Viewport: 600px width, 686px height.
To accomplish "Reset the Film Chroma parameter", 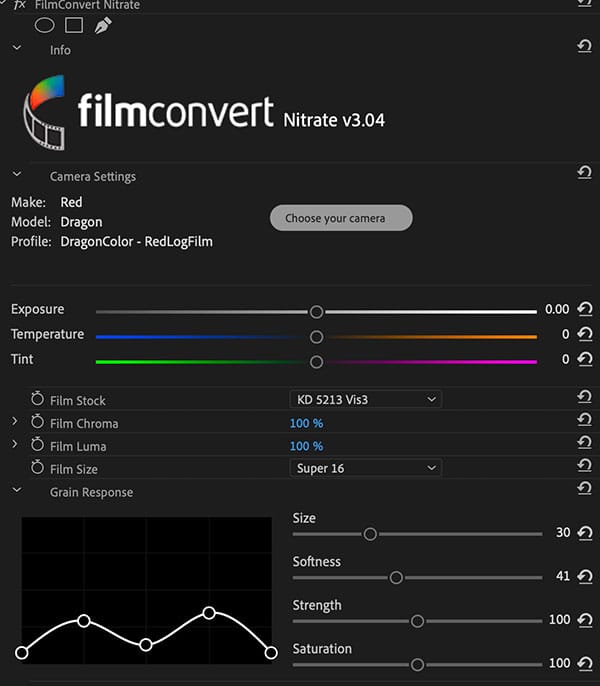I will coord(584,420).
